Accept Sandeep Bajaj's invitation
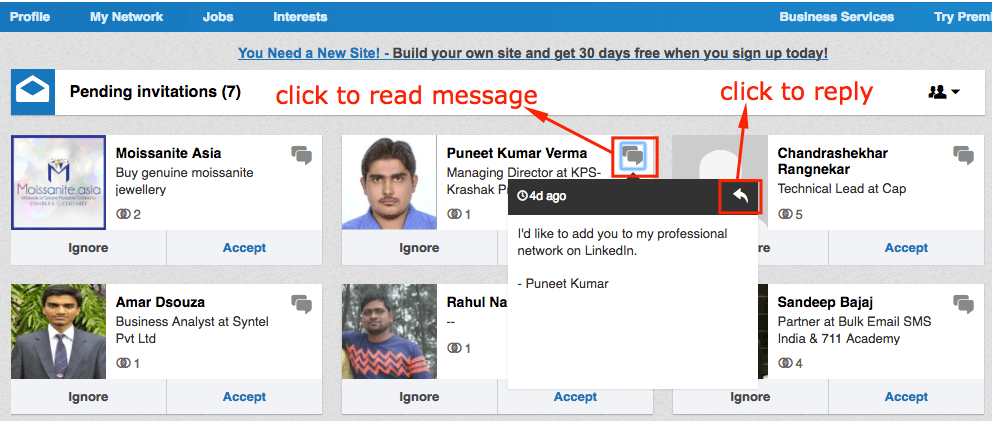The image size is (992, 421). pyautogui.click(x=906, y=397)
